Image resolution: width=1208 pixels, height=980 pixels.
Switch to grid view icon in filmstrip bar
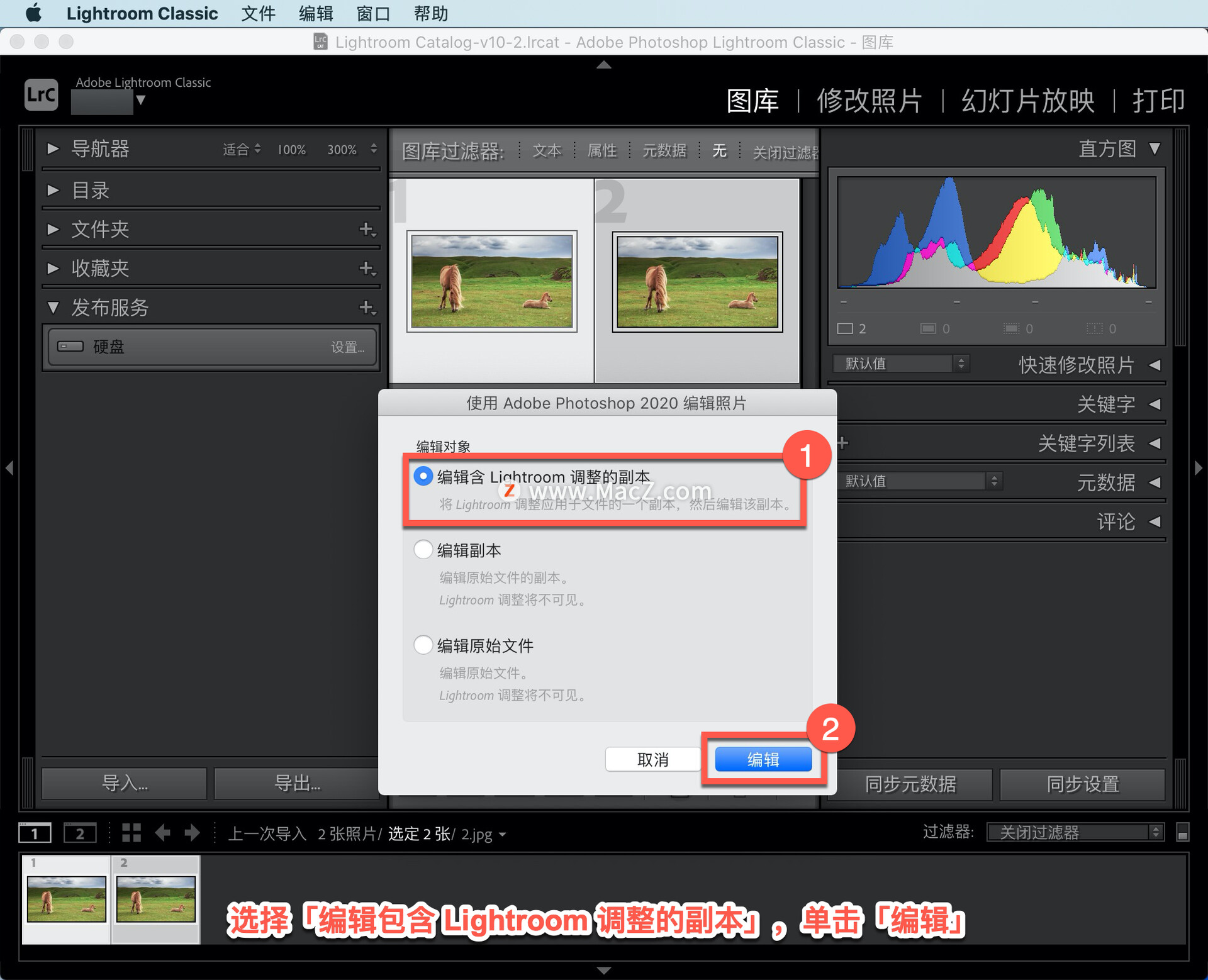coord(131,833)
